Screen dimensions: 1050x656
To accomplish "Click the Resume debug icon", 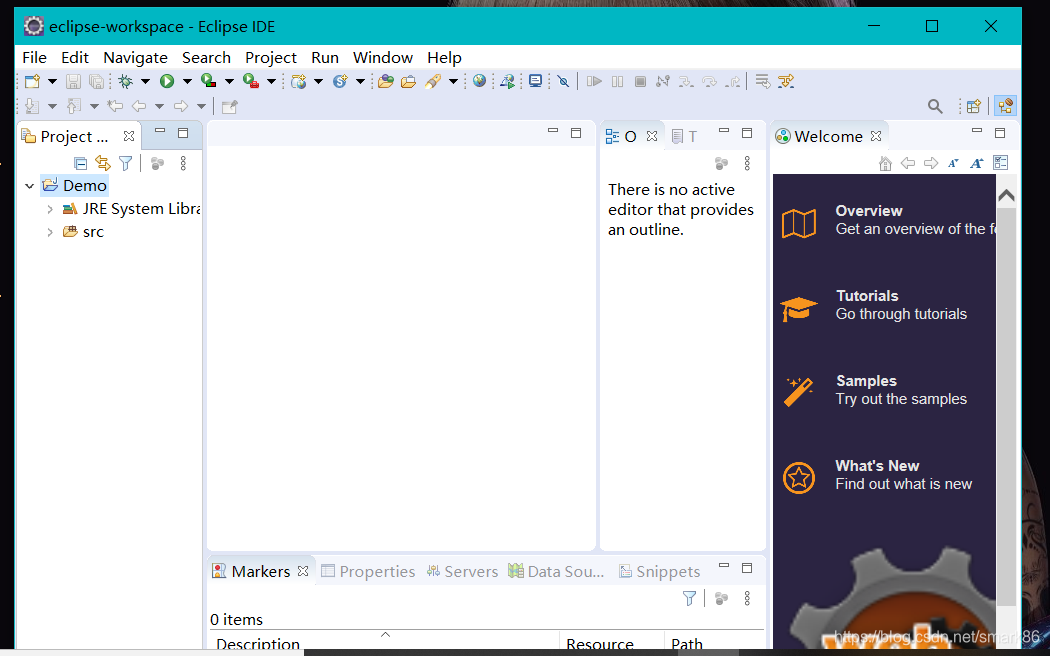I will [594, 82].
